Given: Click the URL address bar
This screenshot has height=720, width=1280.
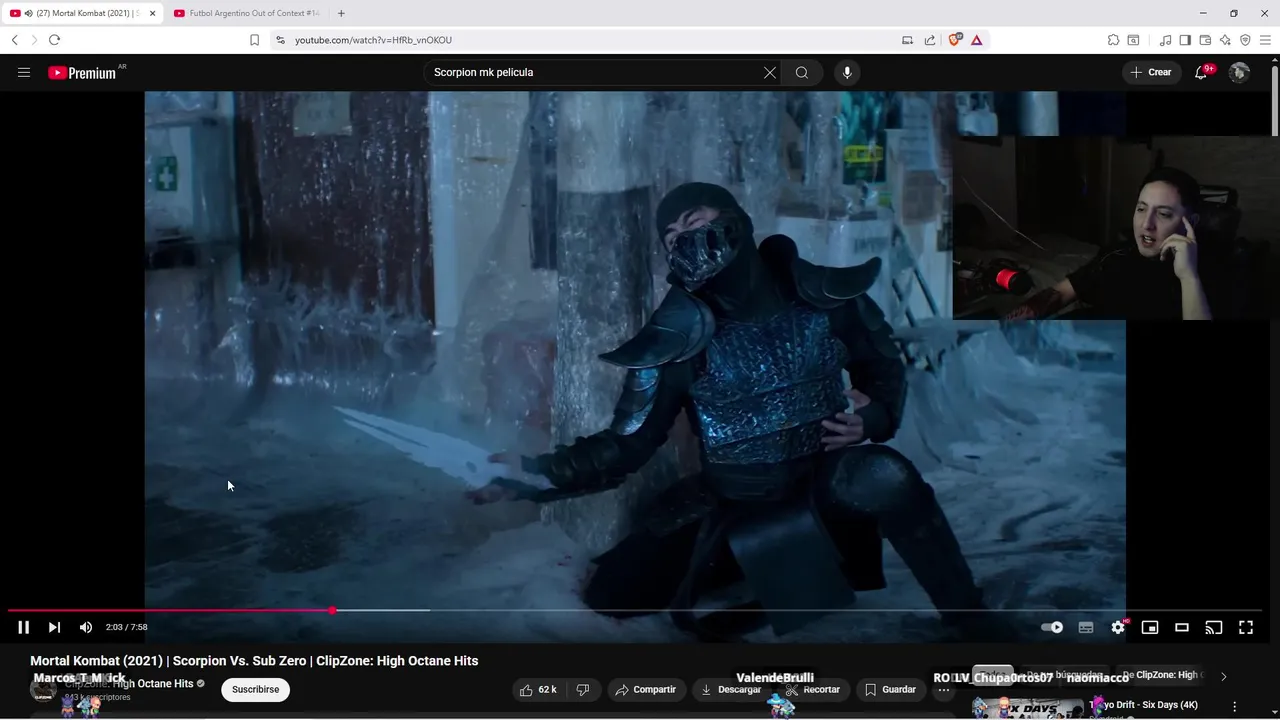Looking at the screenshot, I should [x=590, y=40].
